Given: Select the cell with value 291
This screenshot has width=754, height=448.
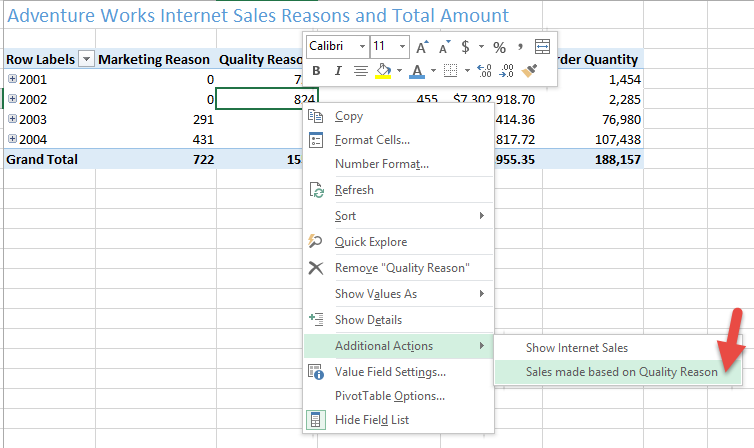Looking at the screenshot, I should click(x=156, y=119).
